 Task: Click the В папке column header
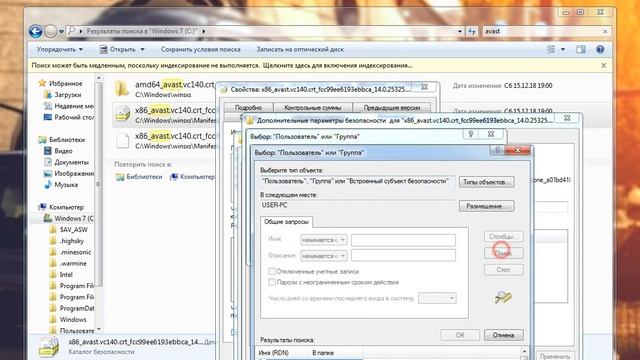tap(335, 353)
